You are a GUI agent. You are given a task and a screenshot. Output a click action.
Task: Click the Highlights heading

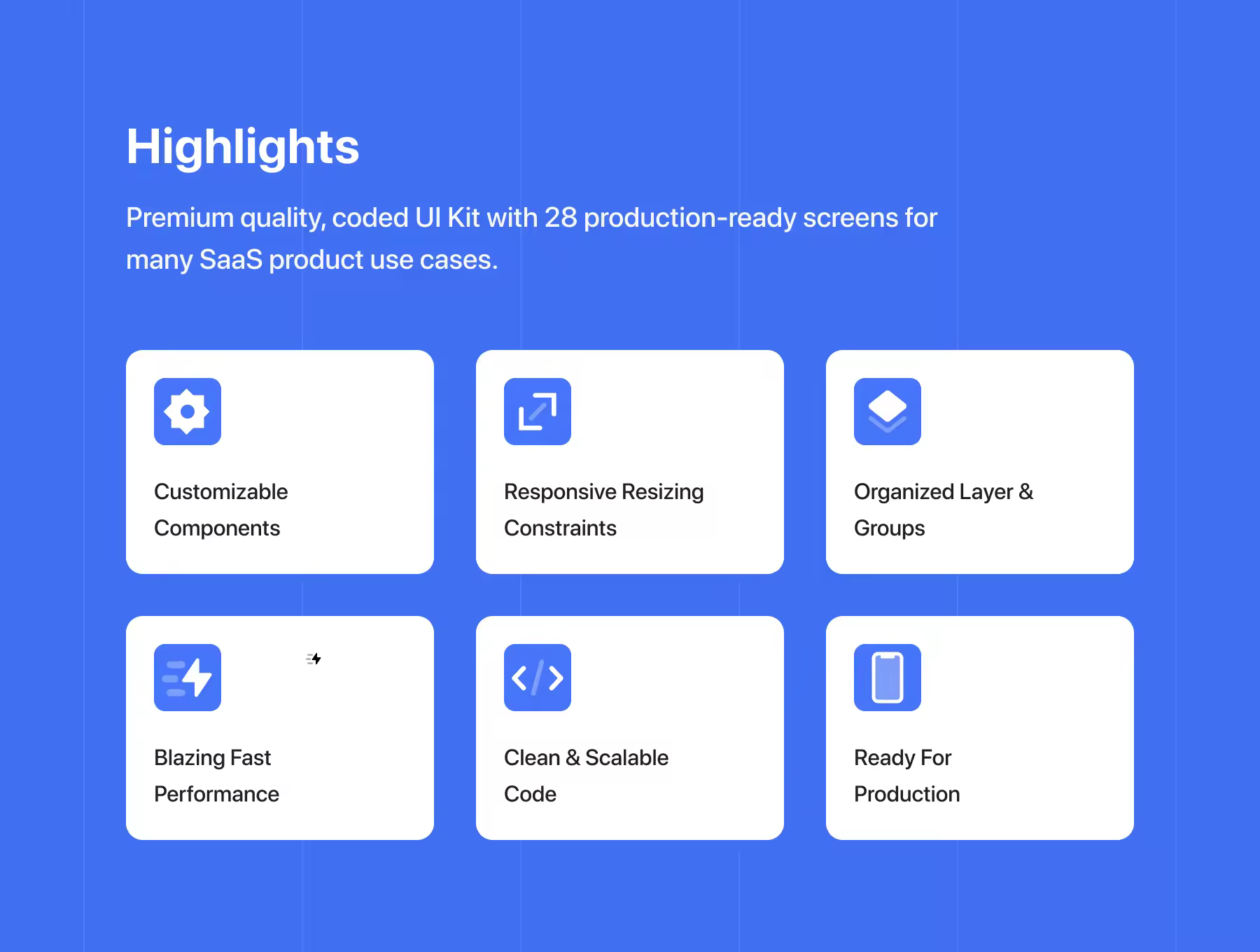point(242,147)
